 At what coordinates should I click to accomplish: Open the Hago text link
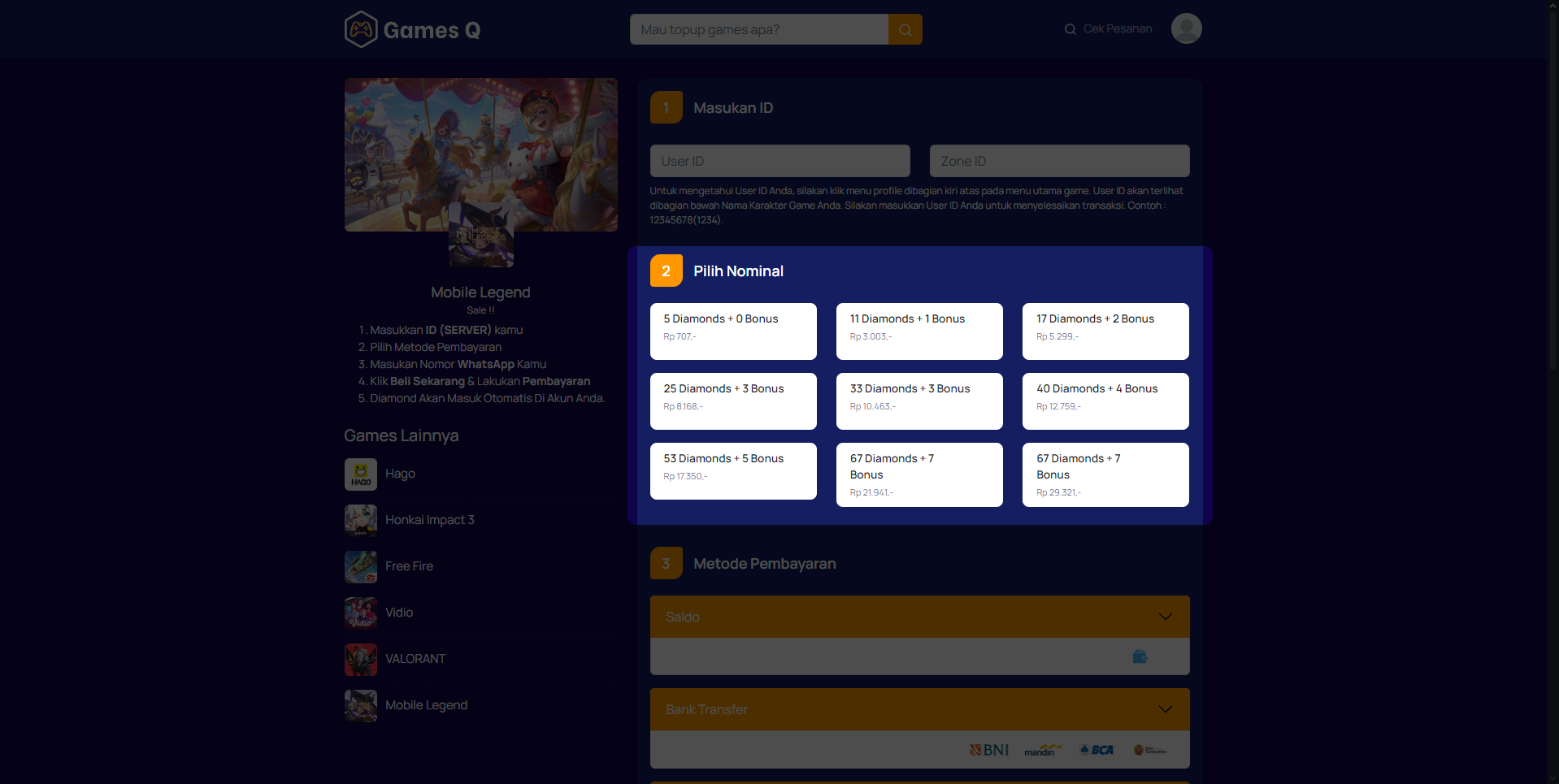400,474
